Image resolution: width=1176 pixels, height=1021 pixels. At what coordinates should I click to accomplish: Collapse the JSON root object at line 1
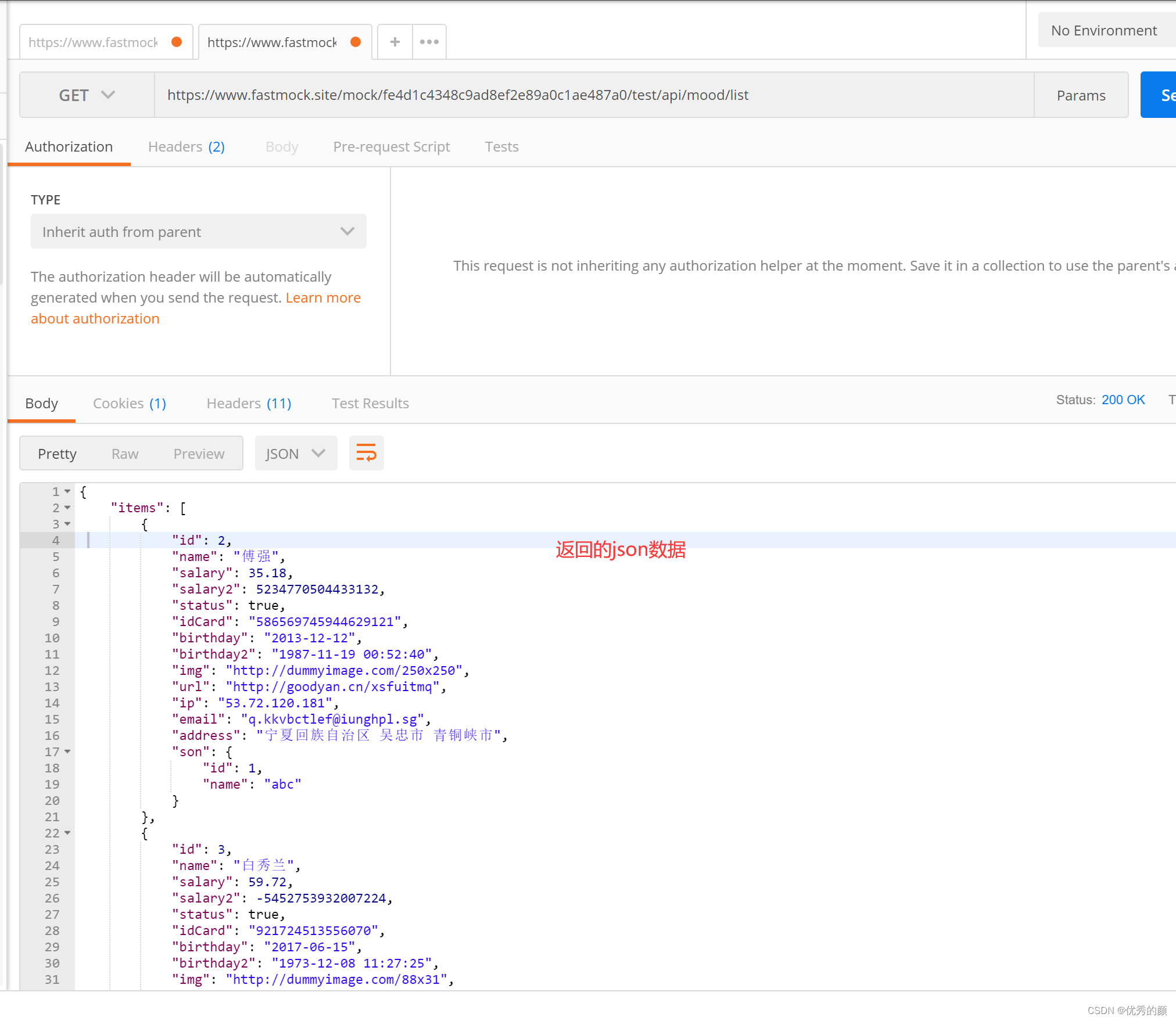[67, 491]
